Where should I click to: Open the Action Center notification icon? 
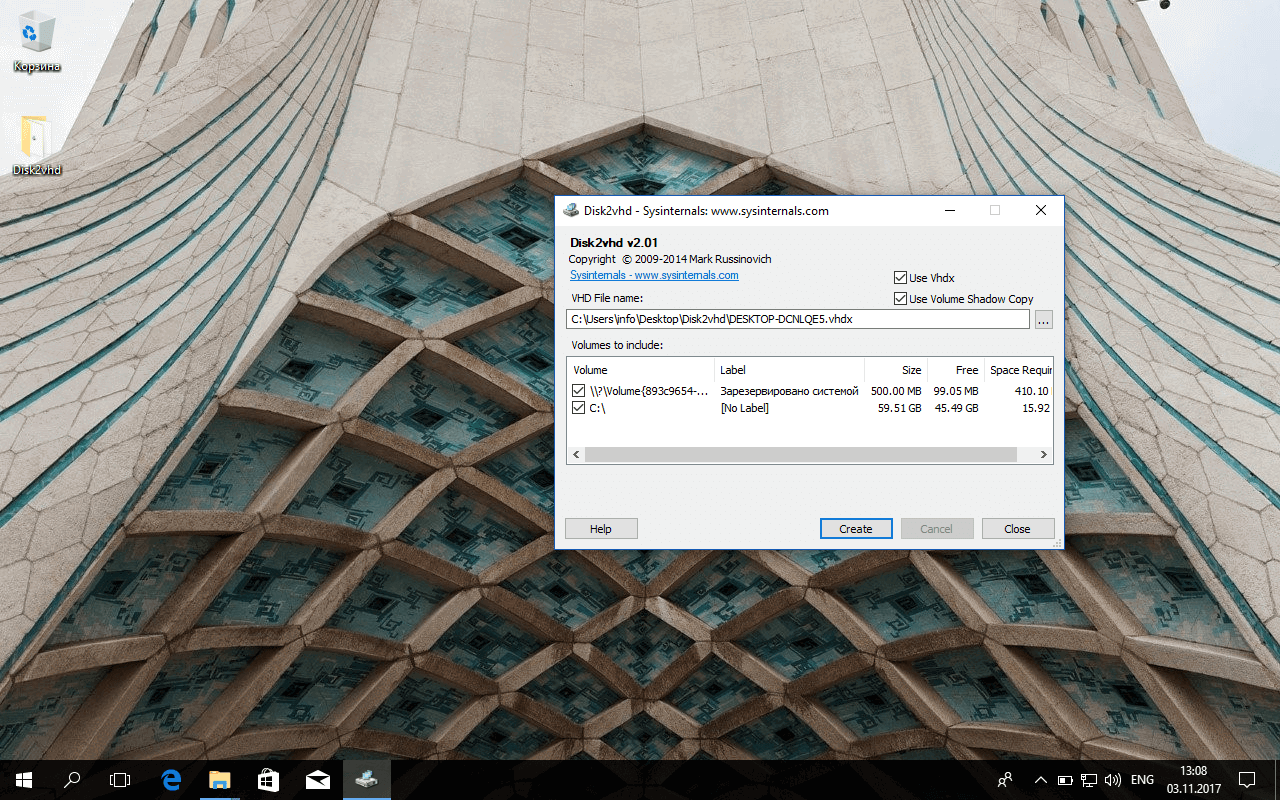(1247, 779)
